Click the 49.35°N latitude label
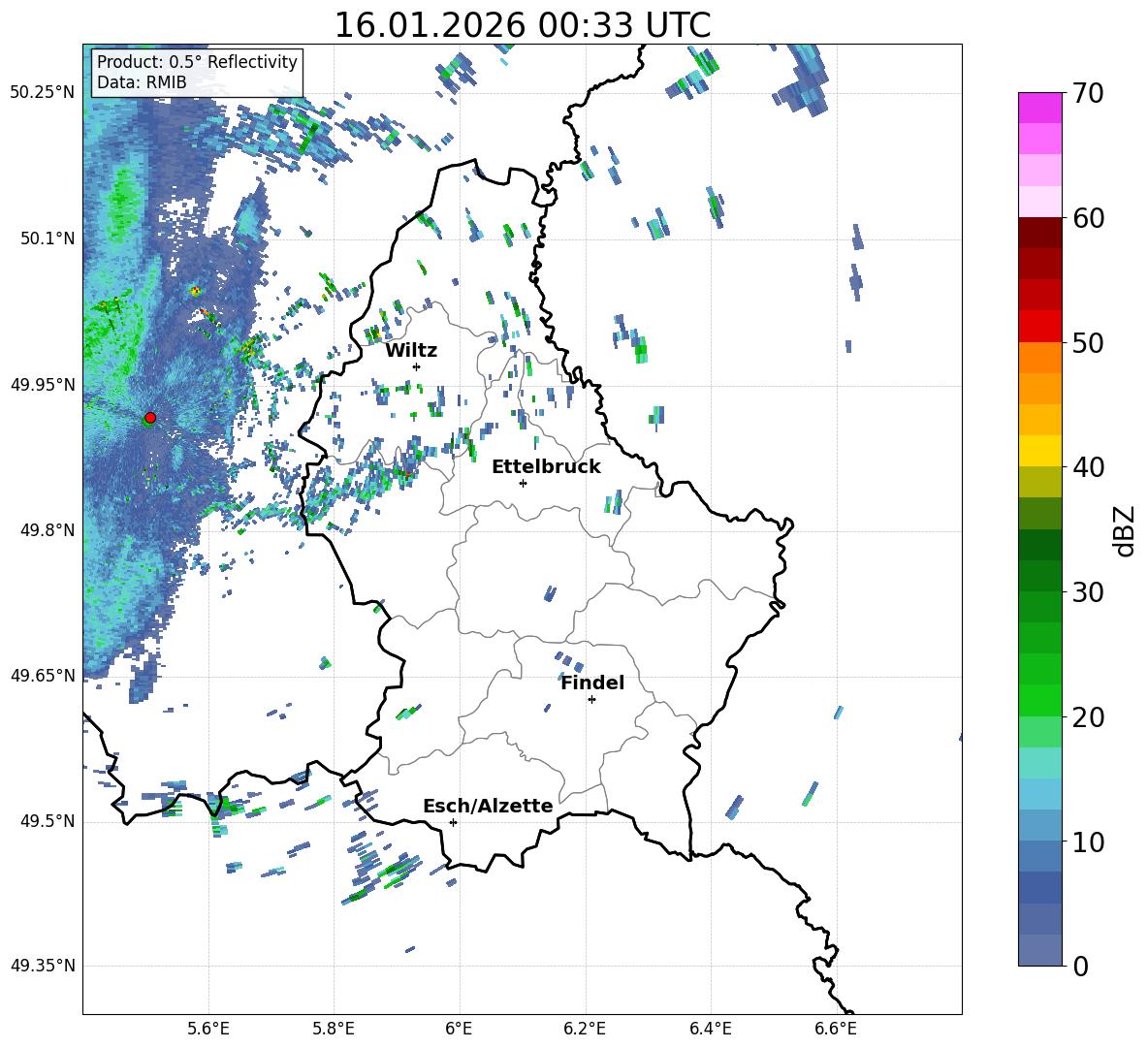 click(43, 966)
